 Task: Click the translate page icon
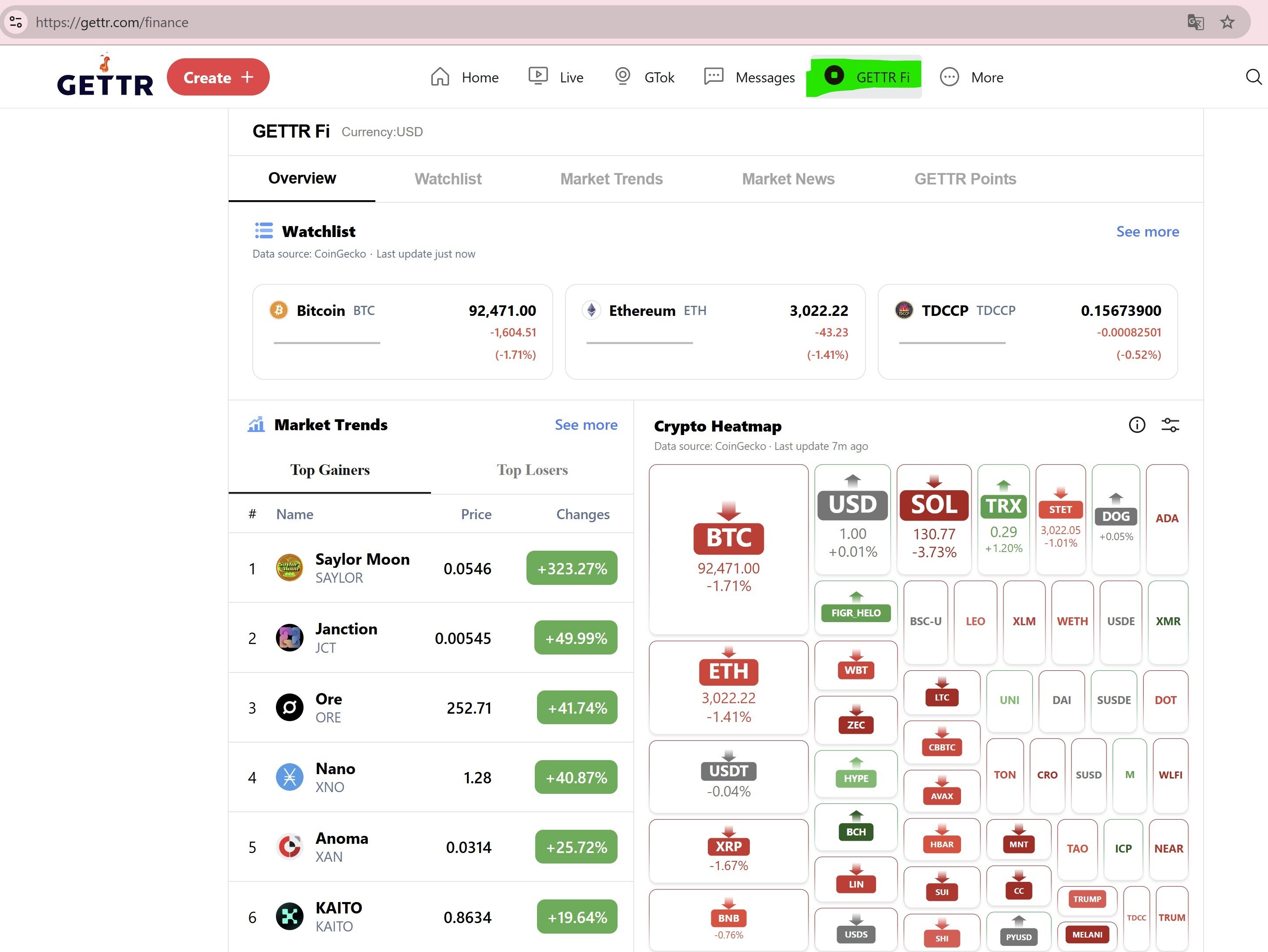[1195, 22]
